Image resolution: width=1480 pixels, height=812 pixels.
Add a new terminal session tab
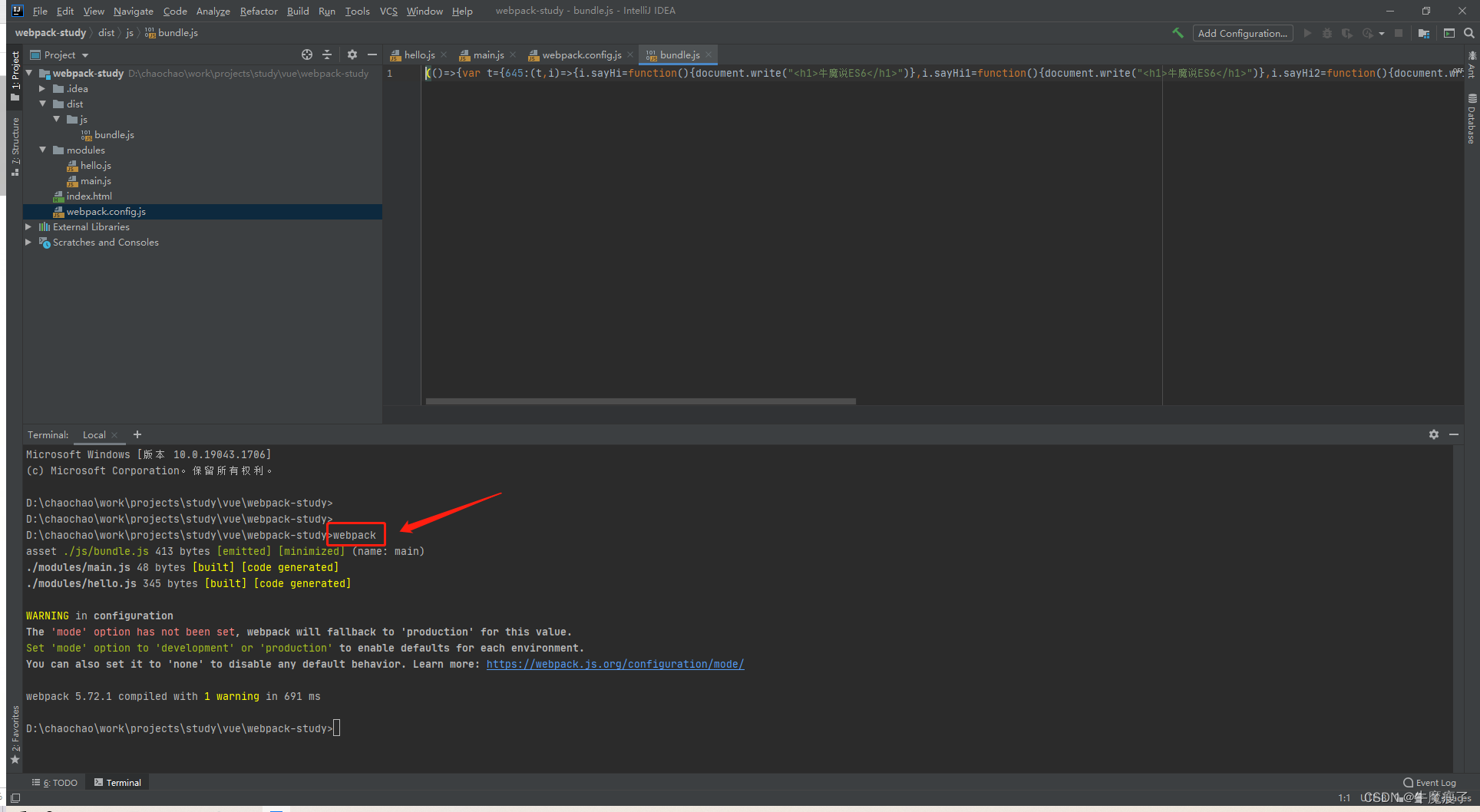[137, 434]
